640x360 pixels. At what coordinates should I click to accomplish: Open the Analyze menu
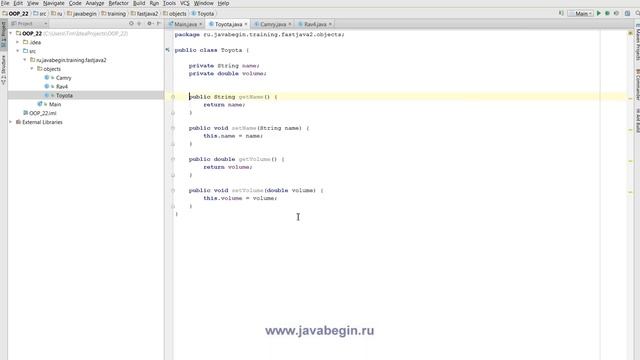click(x=95, y=3)
